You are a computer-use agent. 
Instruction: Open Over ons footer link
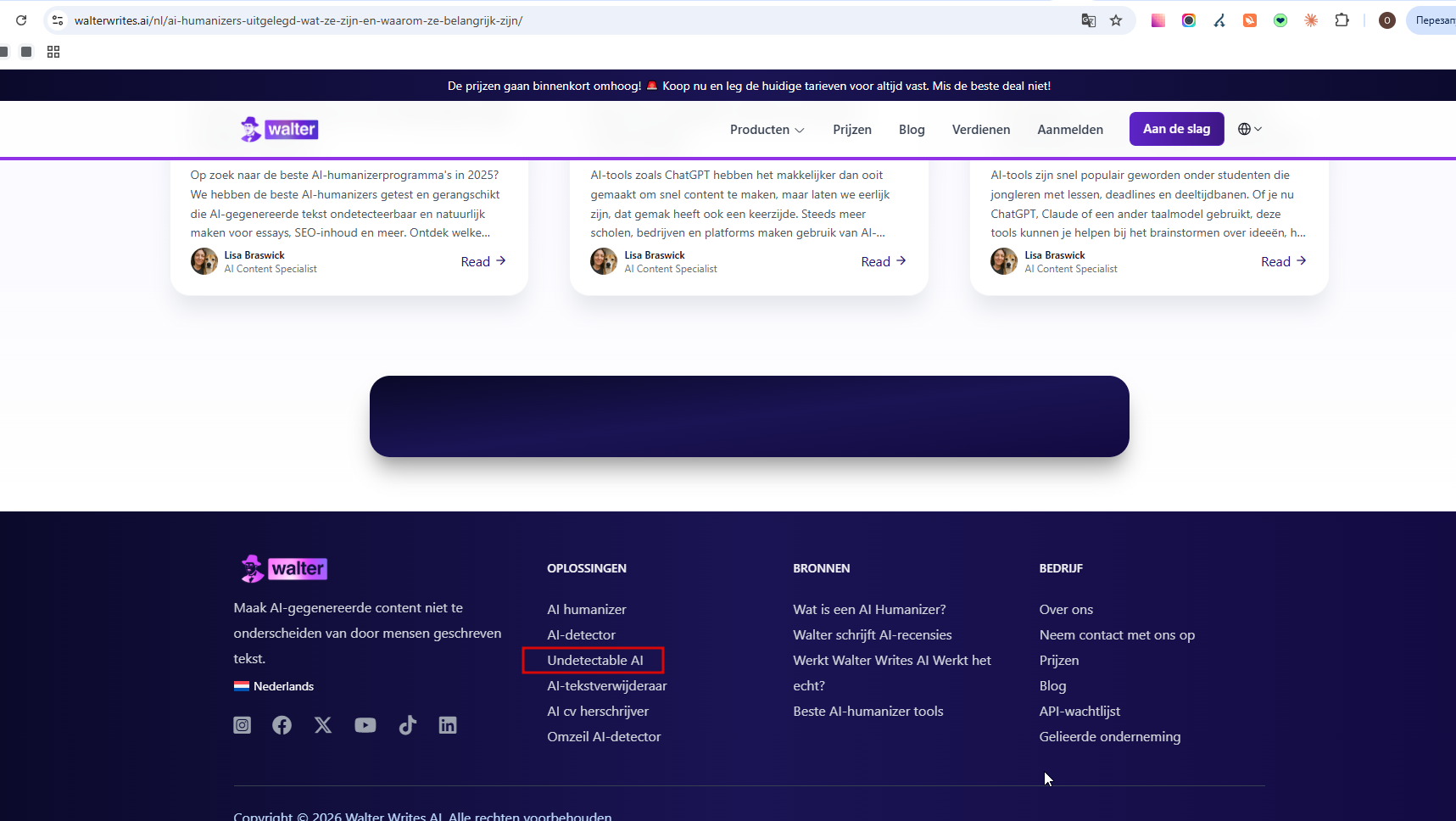point(1066,609)
